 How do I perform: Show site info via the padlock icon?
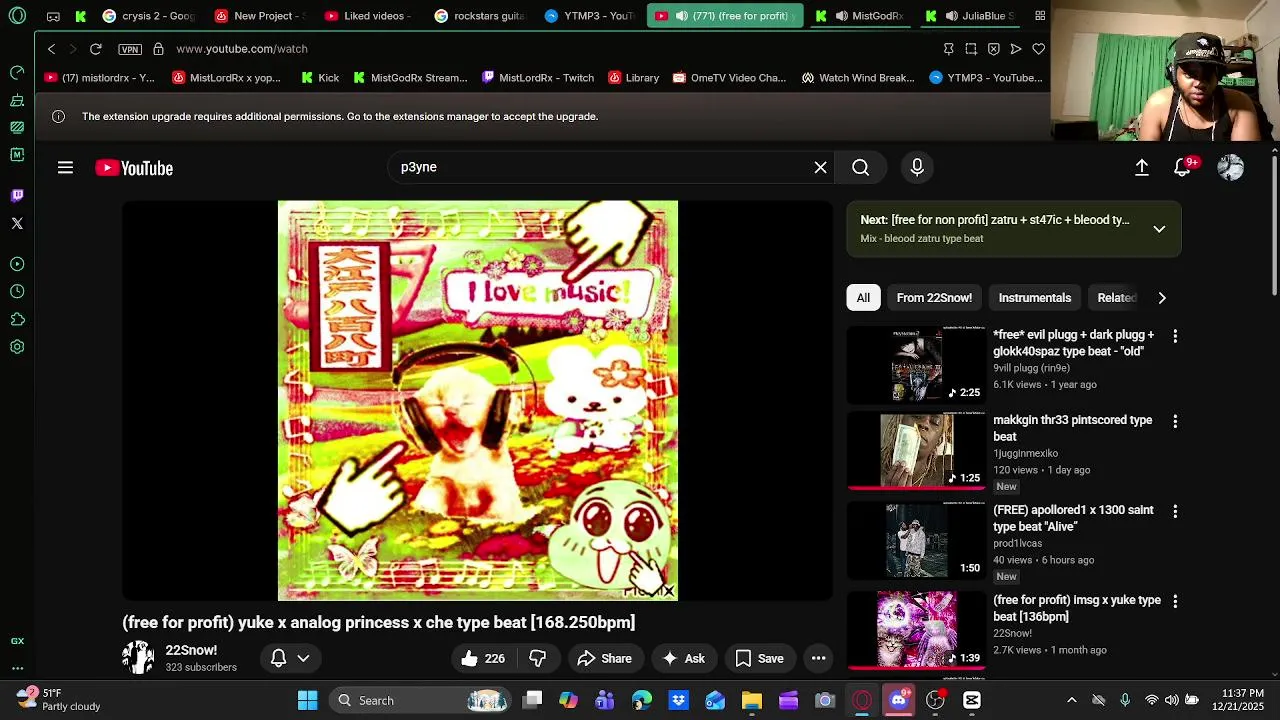tap(158, 49)
